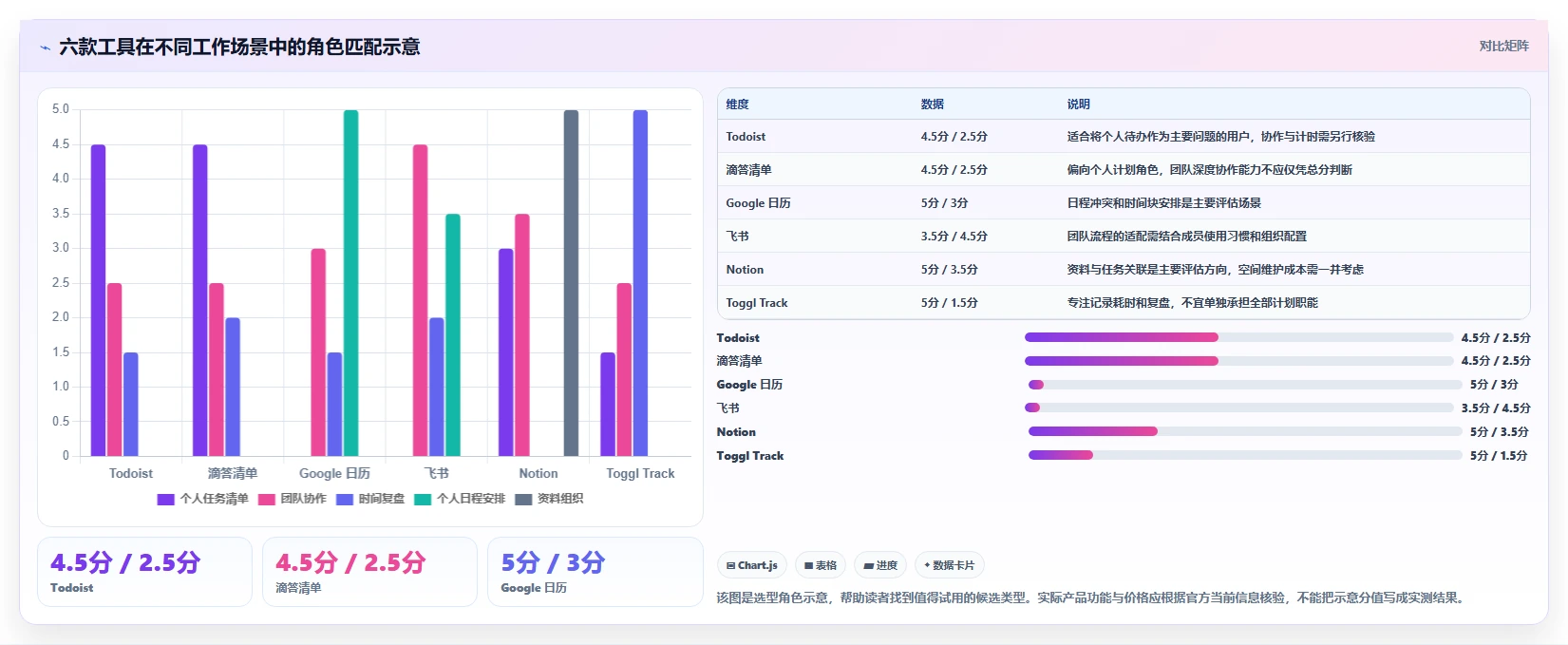Select the 滴答清单 progress bar
Viewport: 1568px width, 645px height.
1238,361
